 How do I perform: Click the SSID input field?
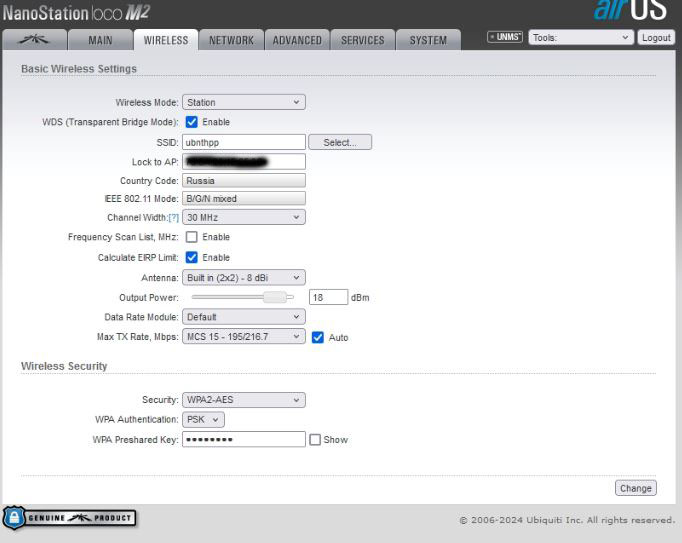[x=243, y=142]
